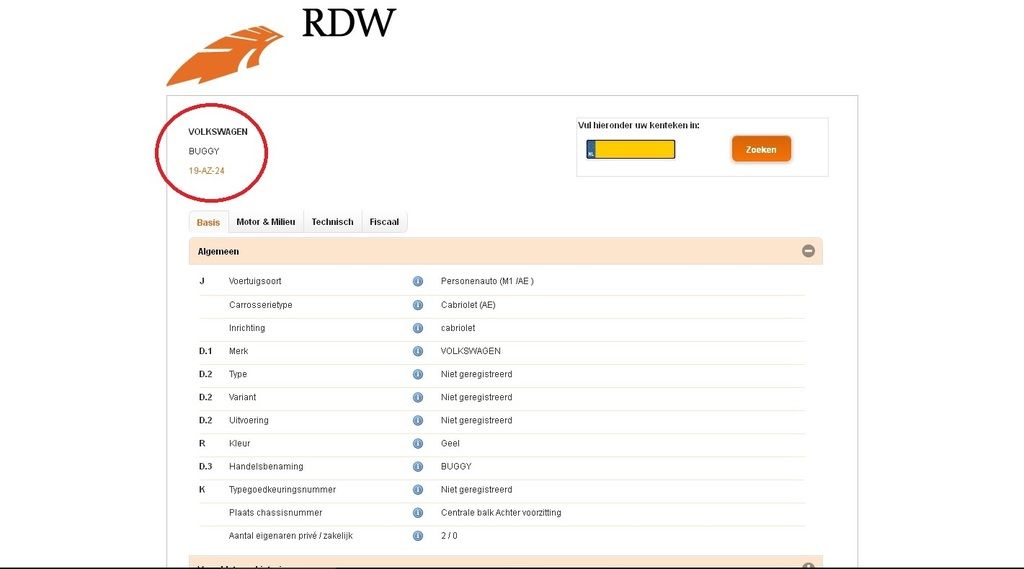Image resolution: width=1024 pixels, height=569 pixels.
Task: Click the owners value 2 / 0
Action: click(449, 536)
